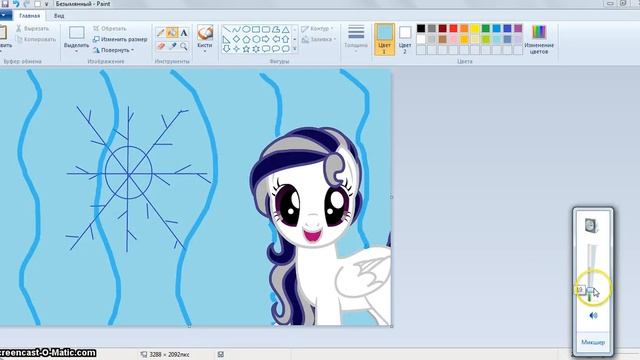
Task: Pick the purple color swatch
Action: pyautogui.click(x=518, y=28)
